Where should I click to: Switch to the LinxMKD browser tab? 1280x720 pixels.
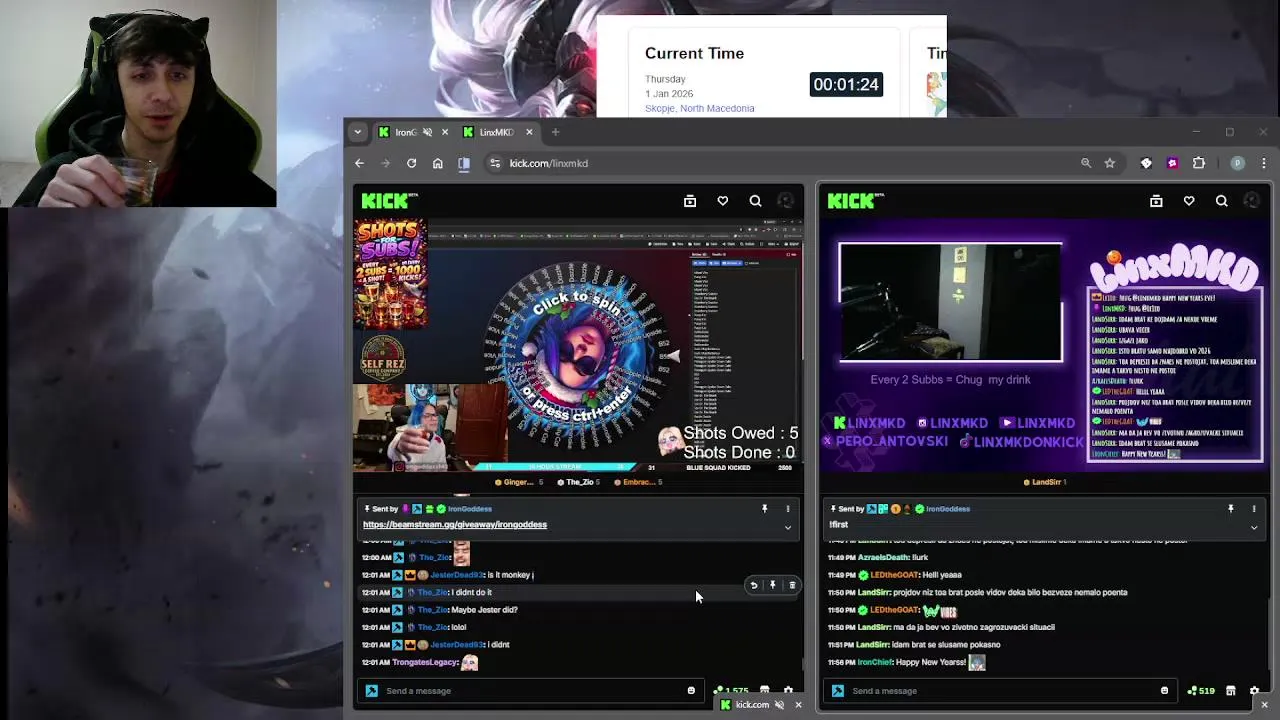point(498,132)
